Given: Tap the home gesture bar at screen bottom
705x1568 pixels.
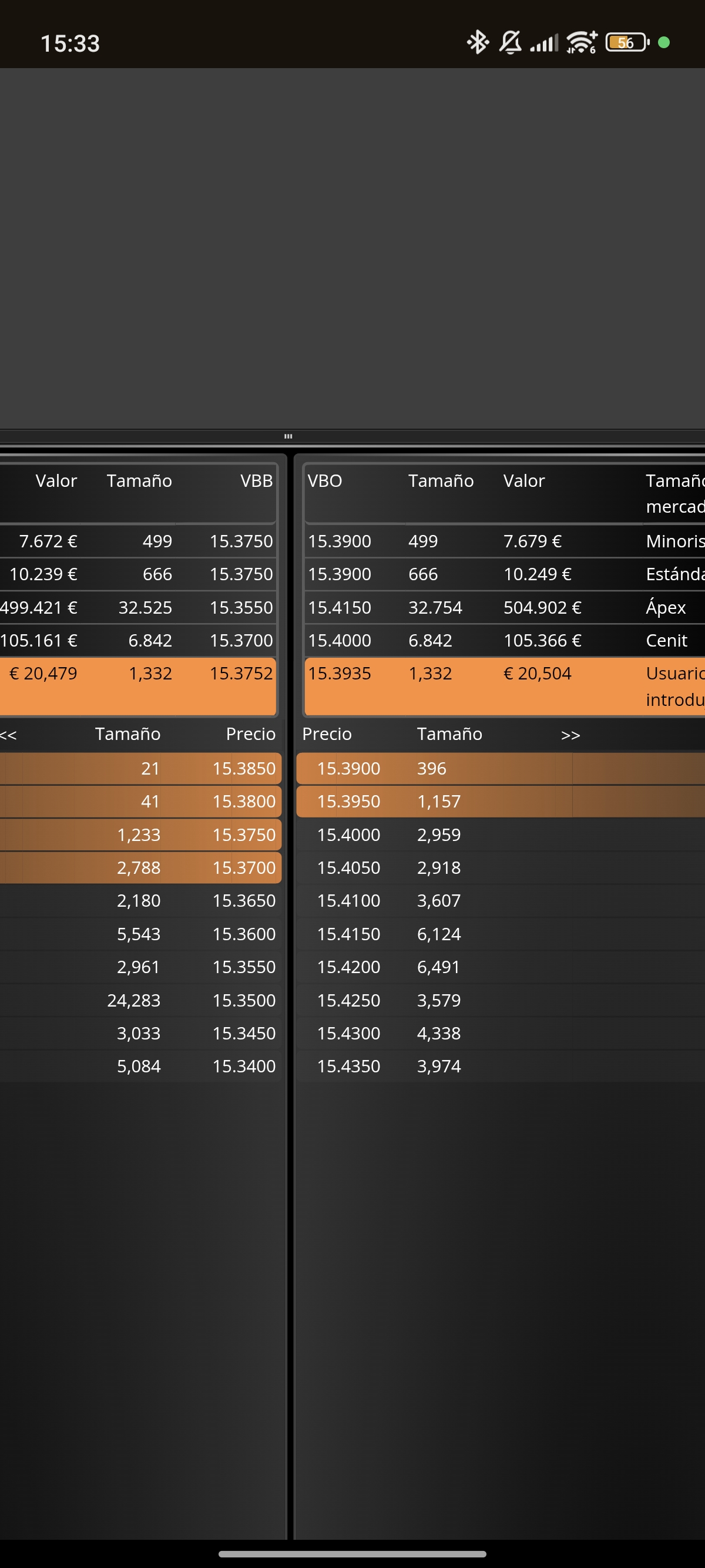Looking at the screenshot, I should click(352, 1554).
